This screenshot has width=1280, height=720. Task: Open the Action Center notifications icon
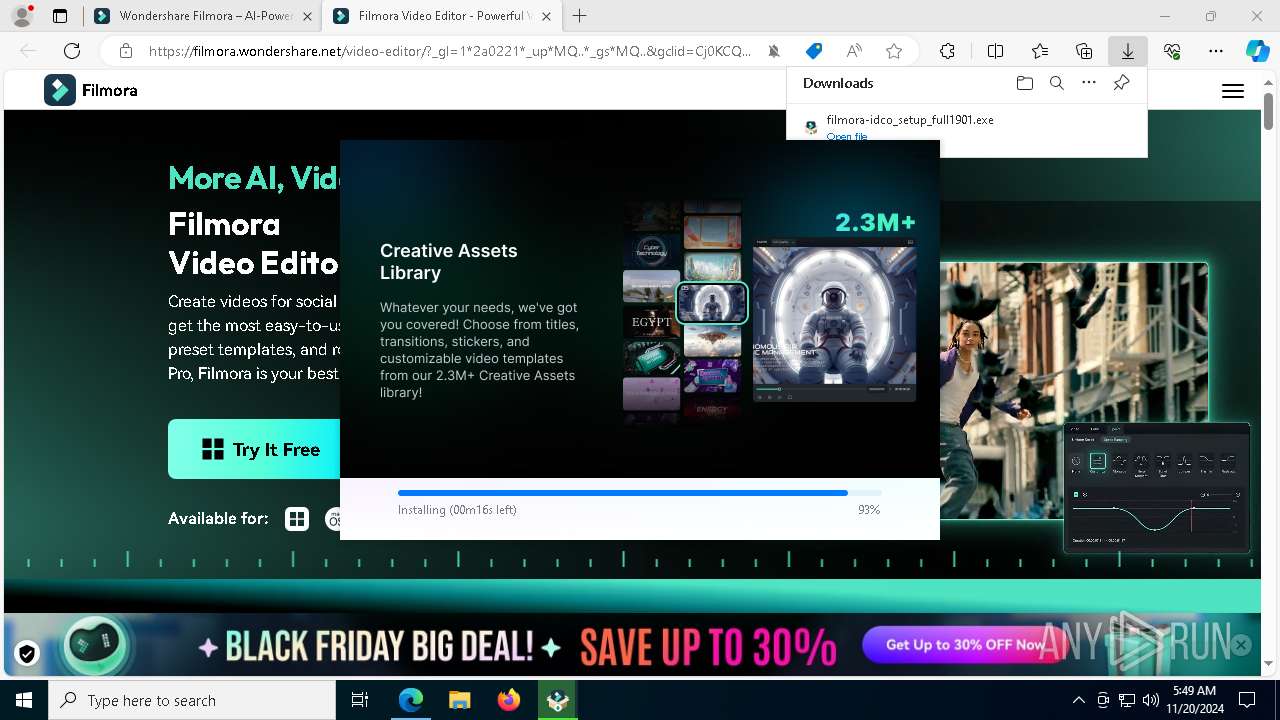1247,700
